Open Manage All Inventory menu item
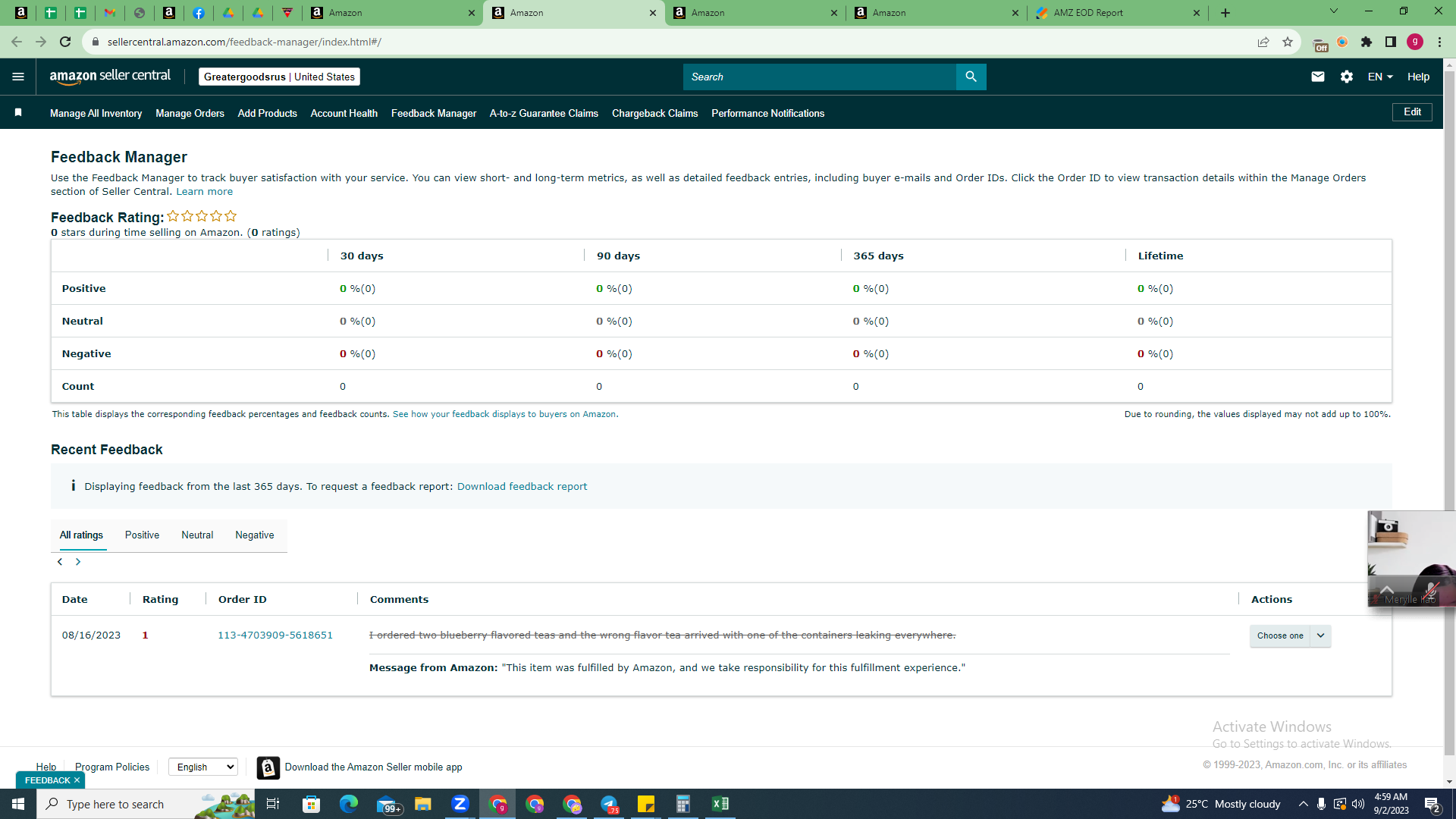1456x819 pixels. [96, 113]
